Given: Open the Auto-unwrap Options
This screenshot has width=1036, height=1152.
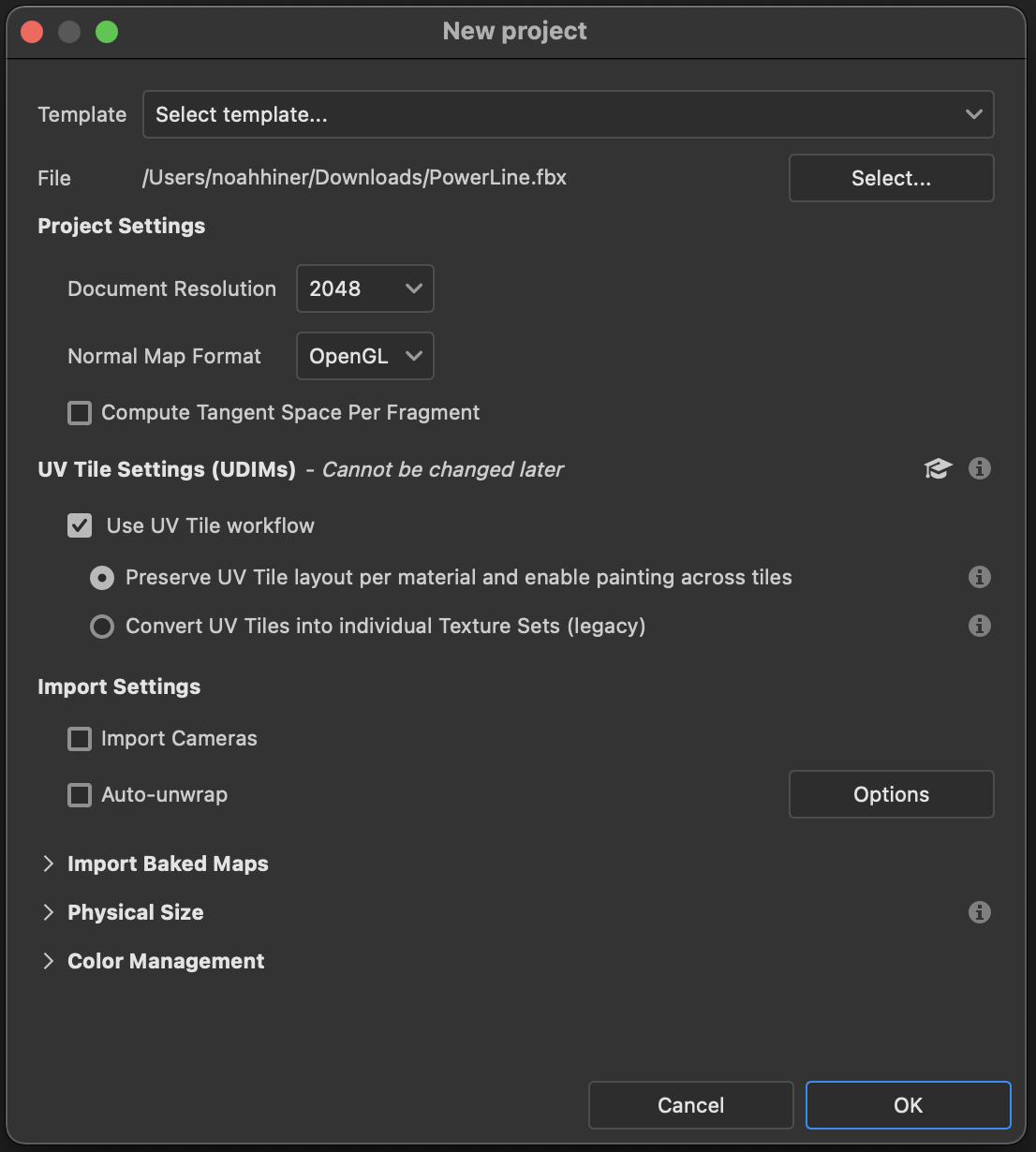Looking at the screenshot, I should coord(890,794).
